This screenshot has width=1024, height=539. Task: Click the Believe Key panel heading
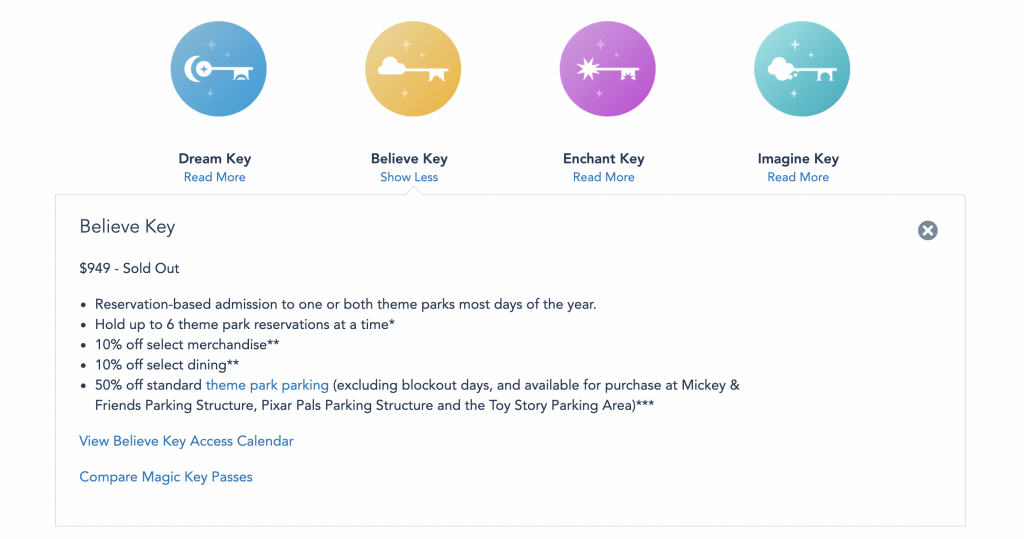[x=127, y=227]
